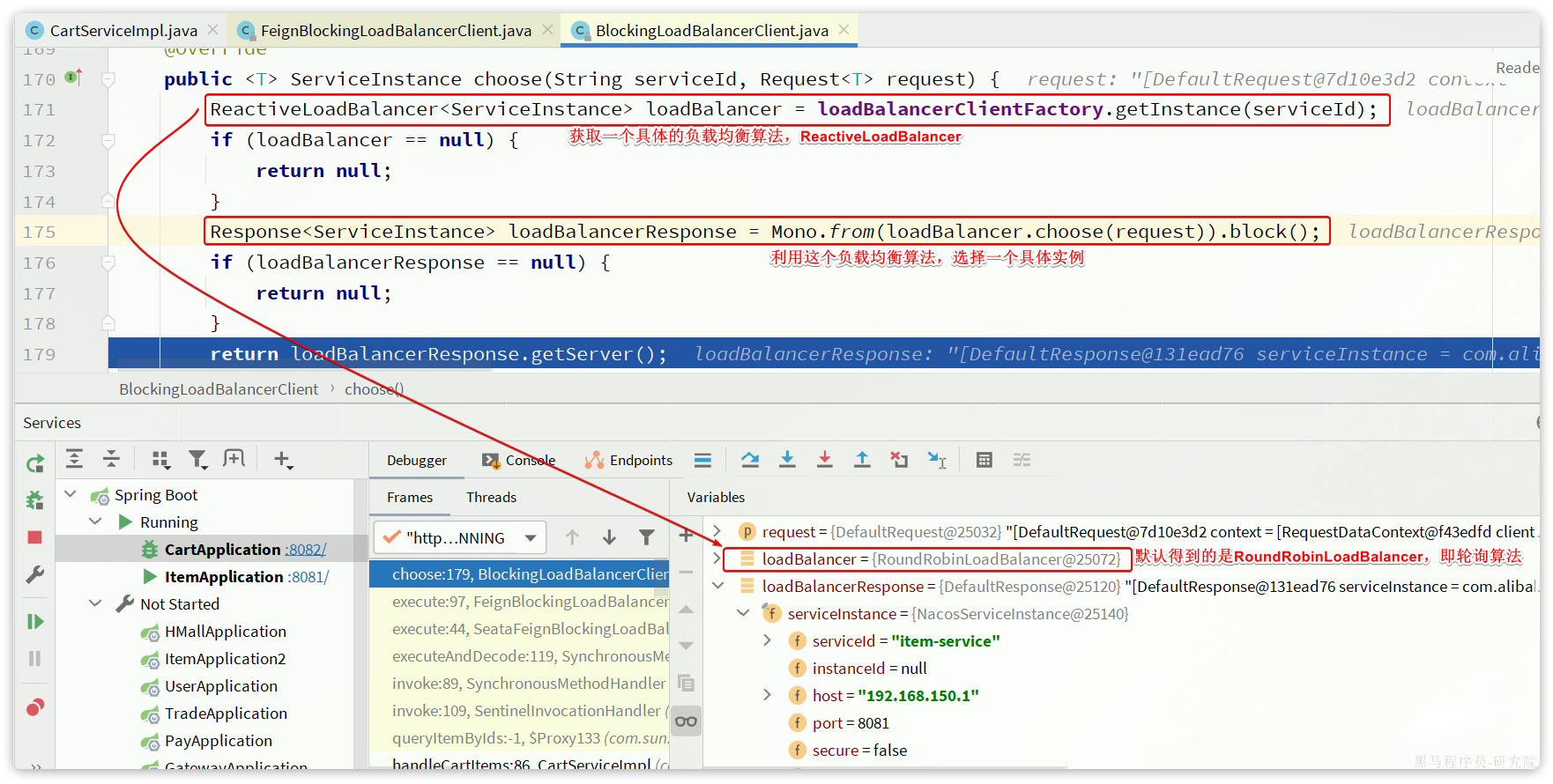The width and height of the screenshot is (1553, 784).
Task: Switch to the Threads tab
Action: [x=491, y=498]
